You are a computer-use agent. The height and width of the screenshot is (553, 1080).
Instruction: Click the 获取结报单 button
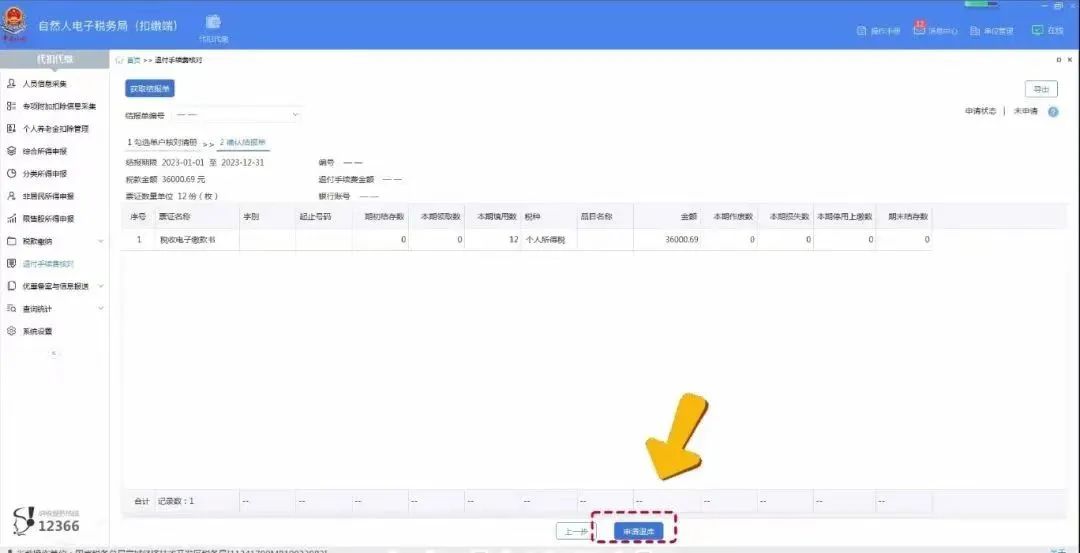[149, 89]
